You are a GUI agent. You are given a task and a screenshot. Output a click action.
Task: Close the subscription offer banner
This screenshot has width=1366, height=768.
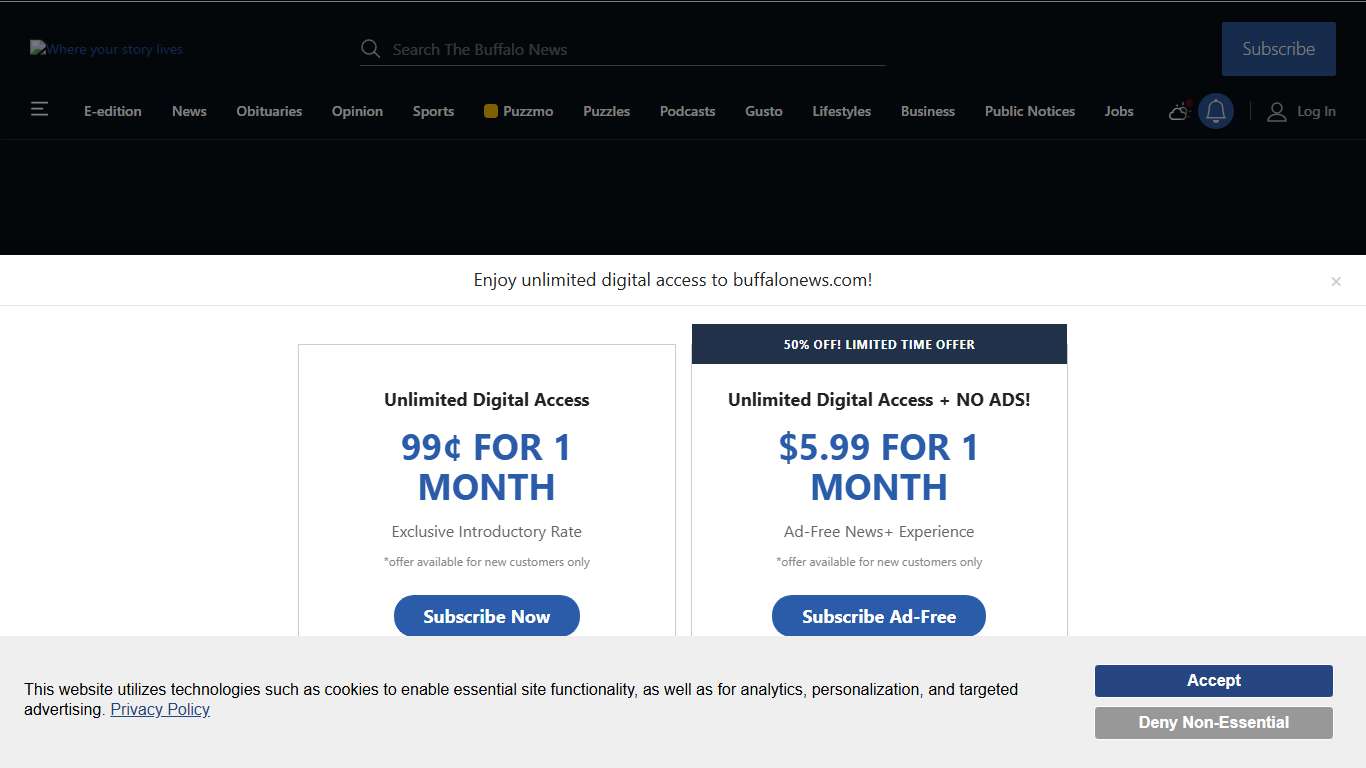(x=1335, y=282)
